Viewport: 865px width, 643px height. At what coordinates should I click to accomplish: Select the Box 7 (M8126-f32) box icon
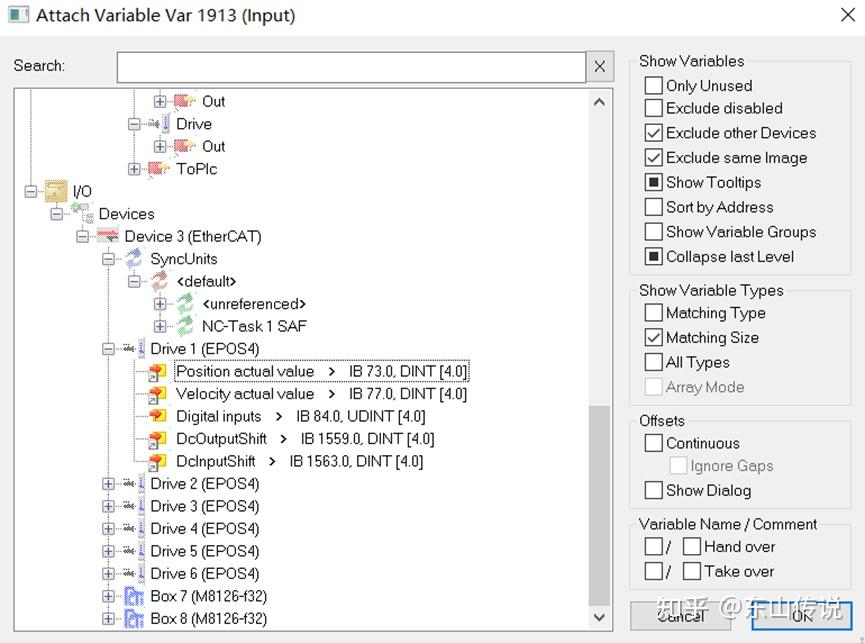[135, 596]
